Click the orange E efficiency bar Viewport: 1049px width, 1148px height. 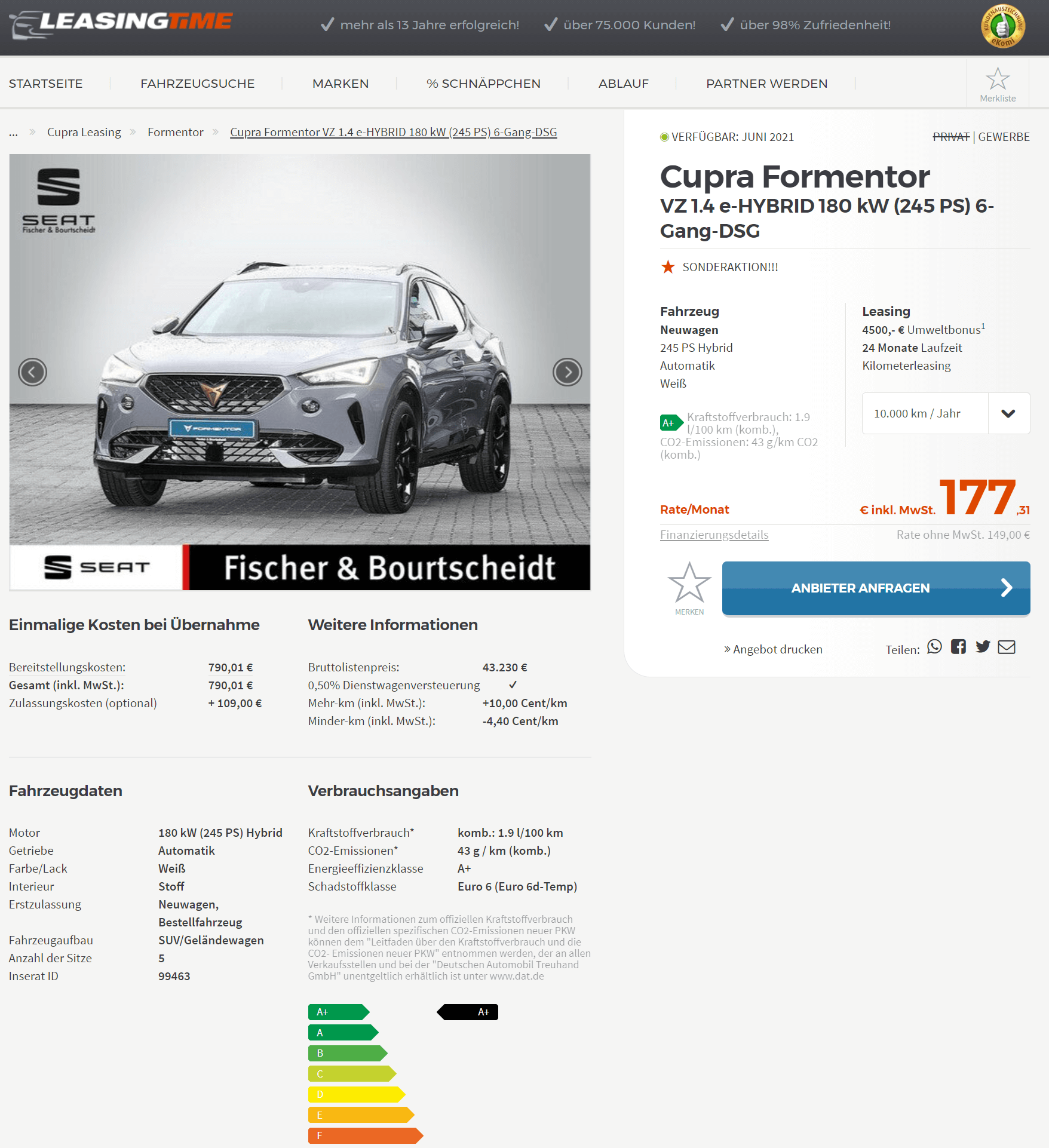tap(361, 1115)
